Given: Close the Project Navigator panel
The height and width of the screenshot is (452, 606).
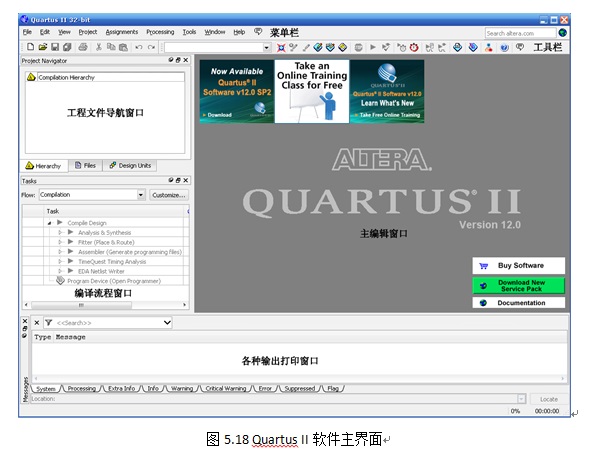Looking at the screenshot, I should [186, 60].
